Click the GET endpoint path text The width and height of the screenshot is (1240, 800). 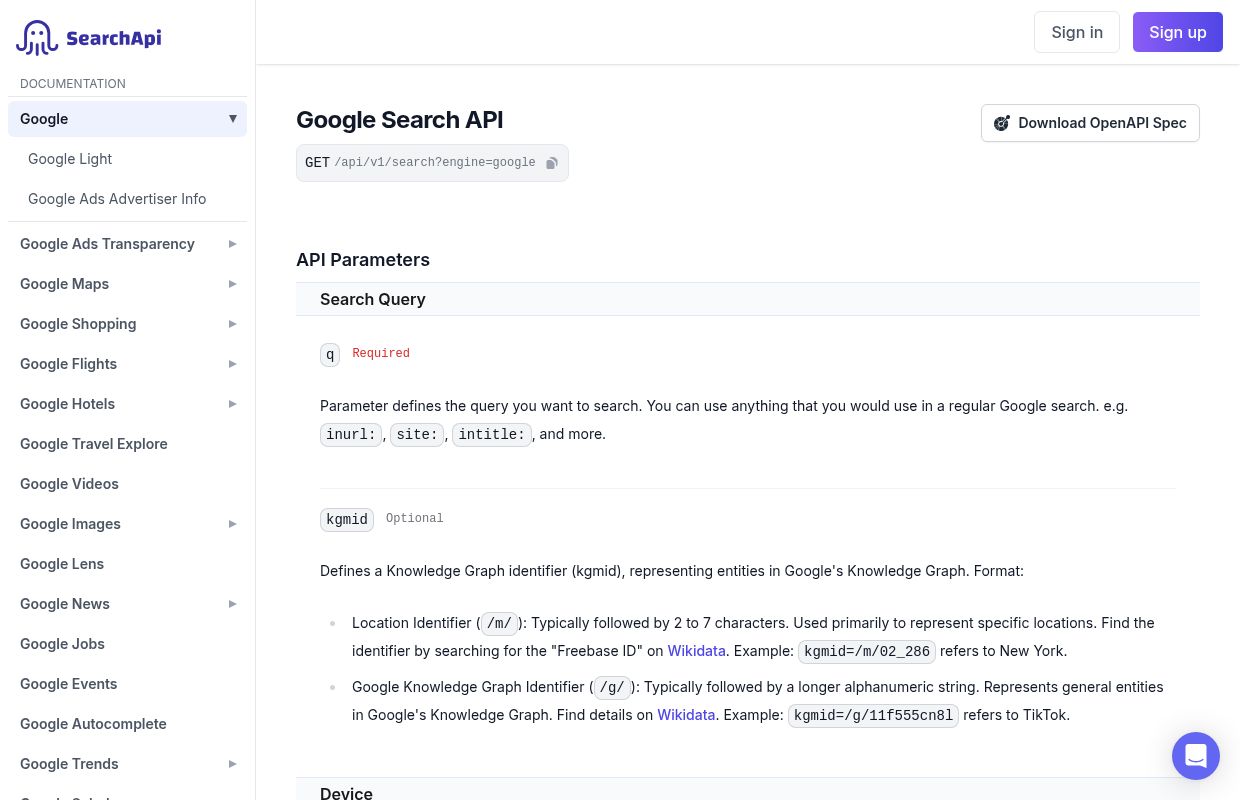[x=435, y=163]
